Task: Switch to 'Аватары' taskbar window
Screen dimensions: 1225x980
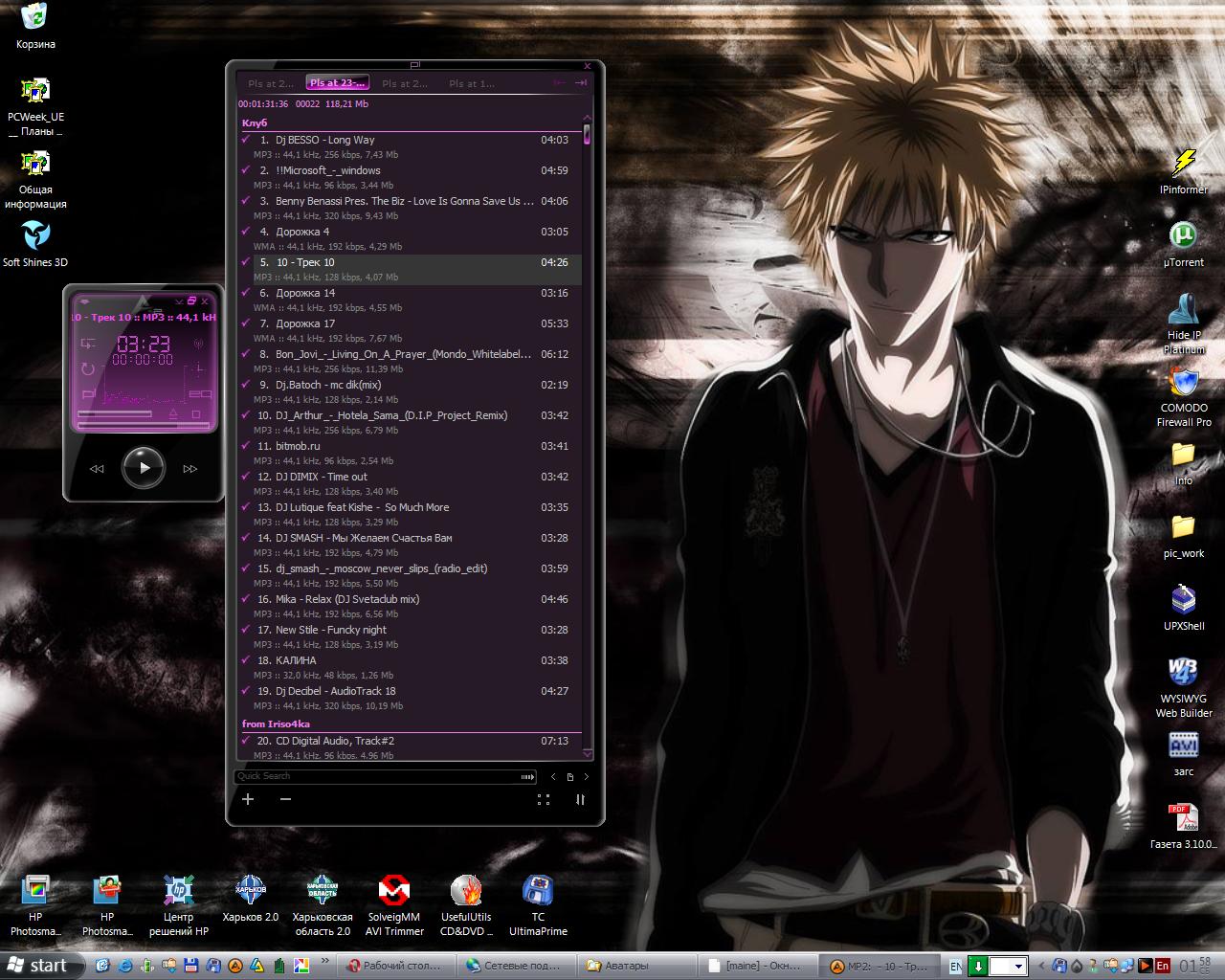Action: [637, 966]
